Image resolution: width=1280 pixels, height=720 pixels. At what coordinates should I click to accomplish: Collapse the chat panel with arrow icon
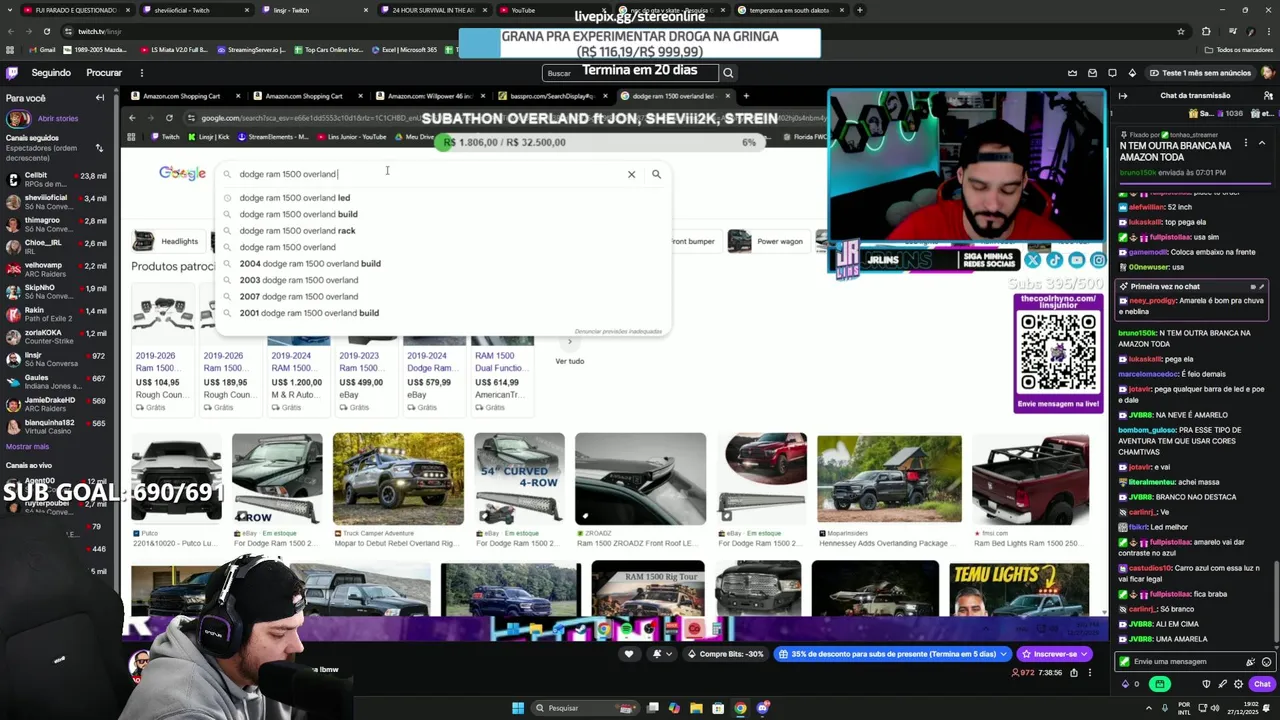[1123, 96]
